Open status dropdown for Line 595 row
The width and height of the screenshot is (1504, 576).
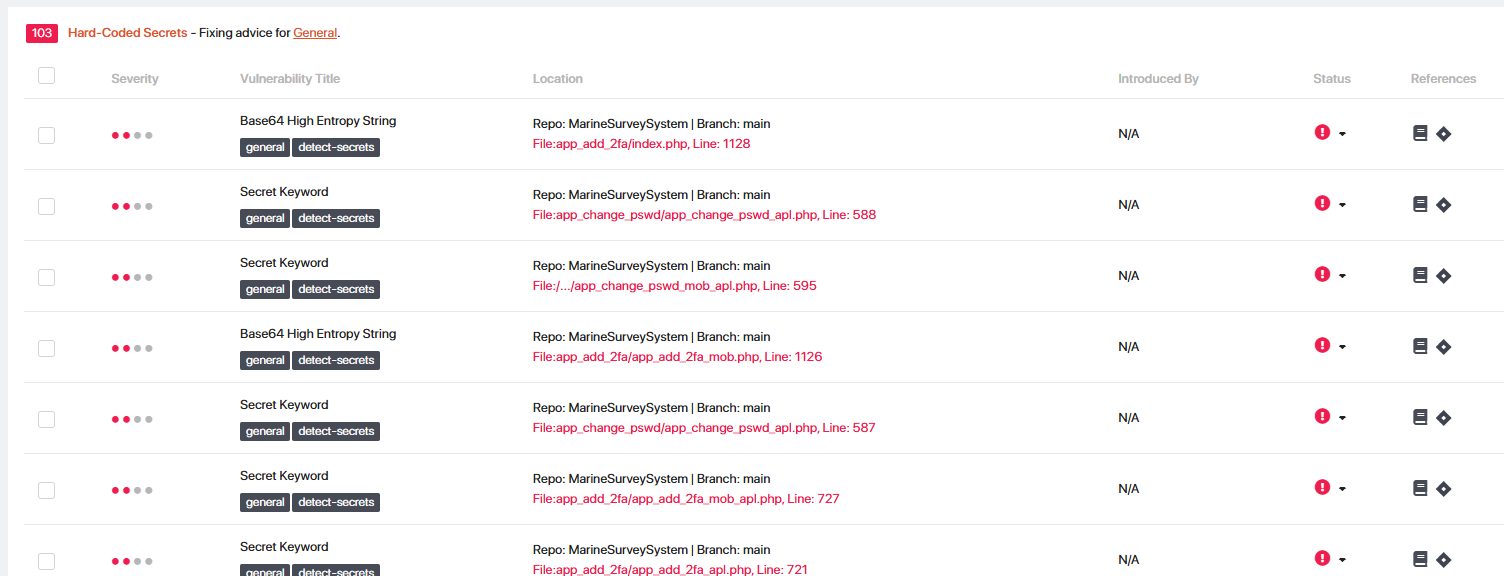point(1342,276)
